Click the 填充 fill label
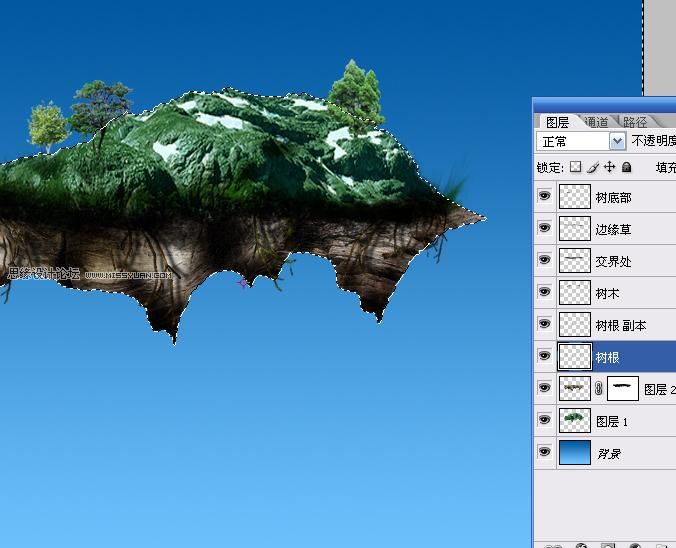 point(665,167)
